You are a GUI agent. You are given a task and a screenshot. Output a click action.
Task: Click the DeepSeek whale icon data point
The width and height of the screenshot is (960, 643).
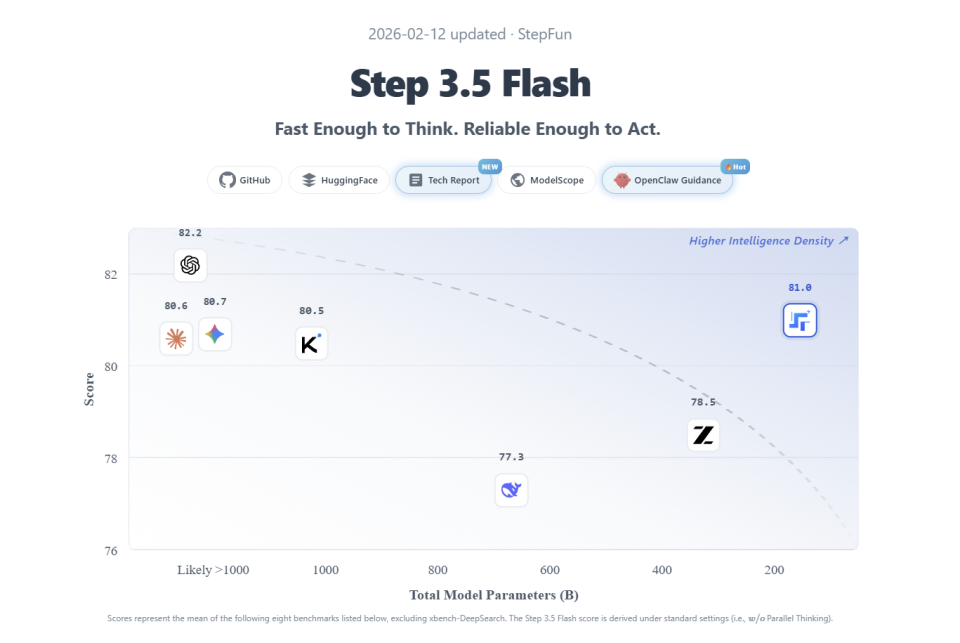pos(511,490)
